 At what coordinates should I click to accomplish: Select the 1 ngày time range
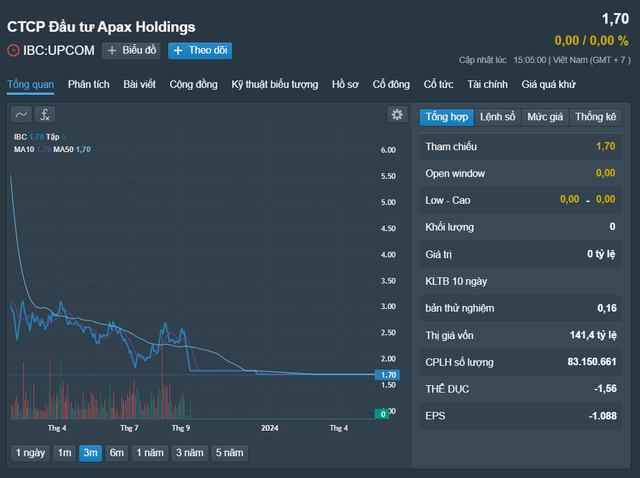(x=30, y=453)
